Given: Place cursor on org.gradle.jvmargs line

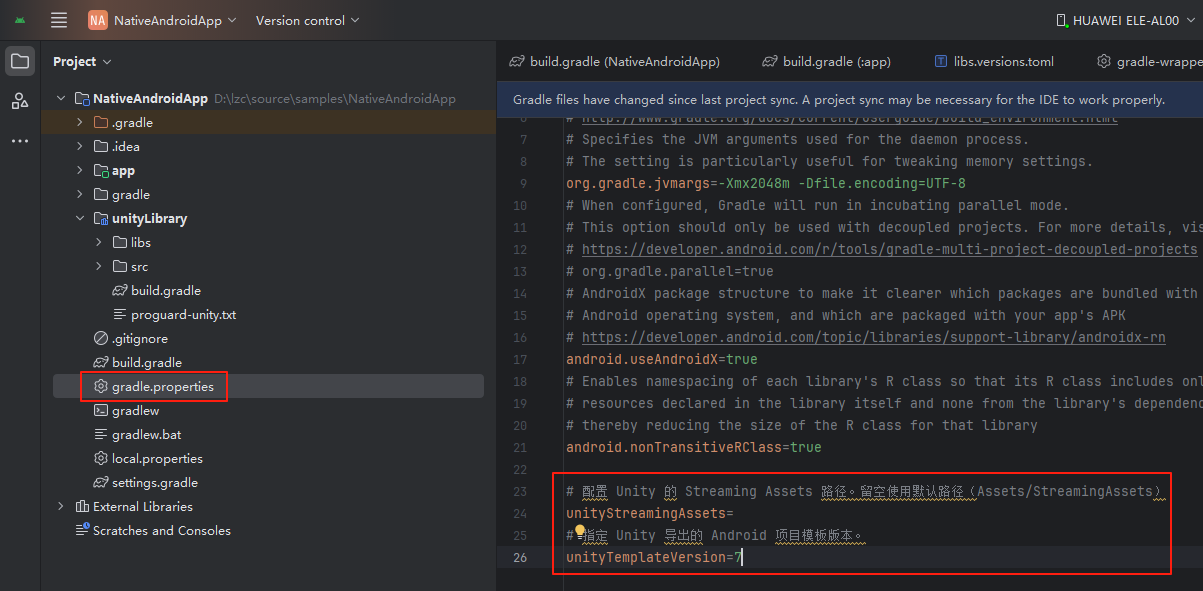Looking at the screenshot, I should [x=766, y=183].
